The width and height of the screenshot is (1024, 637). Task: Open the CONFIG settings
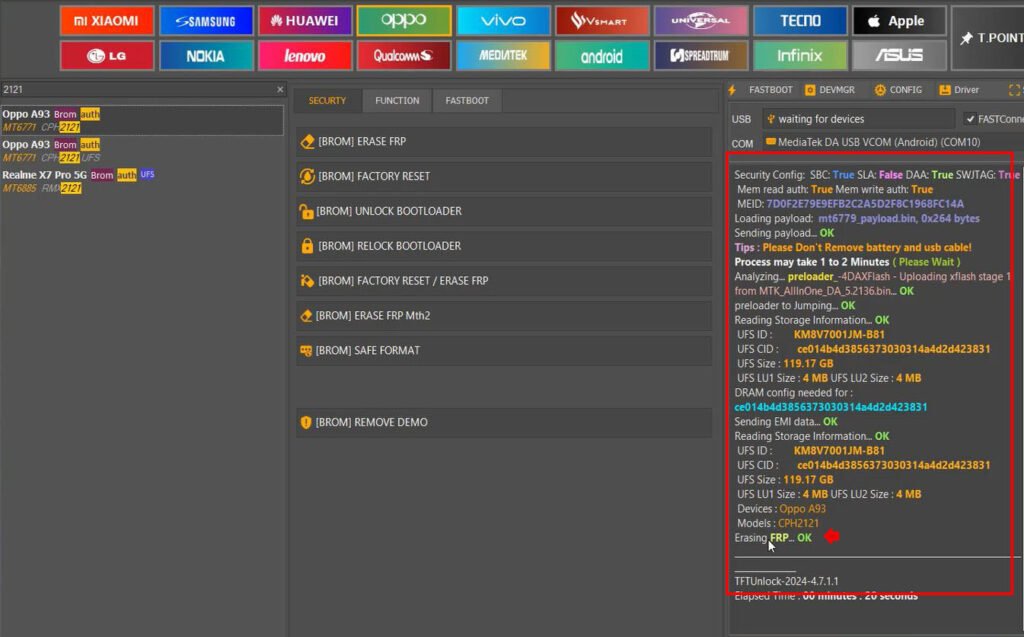899,90
